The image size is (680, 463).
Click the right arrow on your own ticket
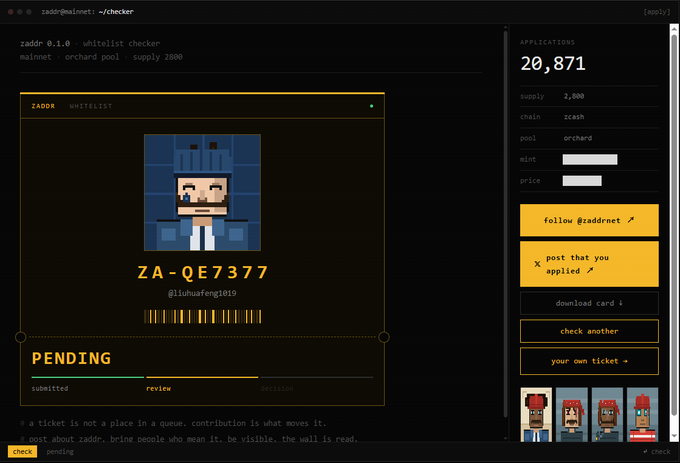point(625,361)
